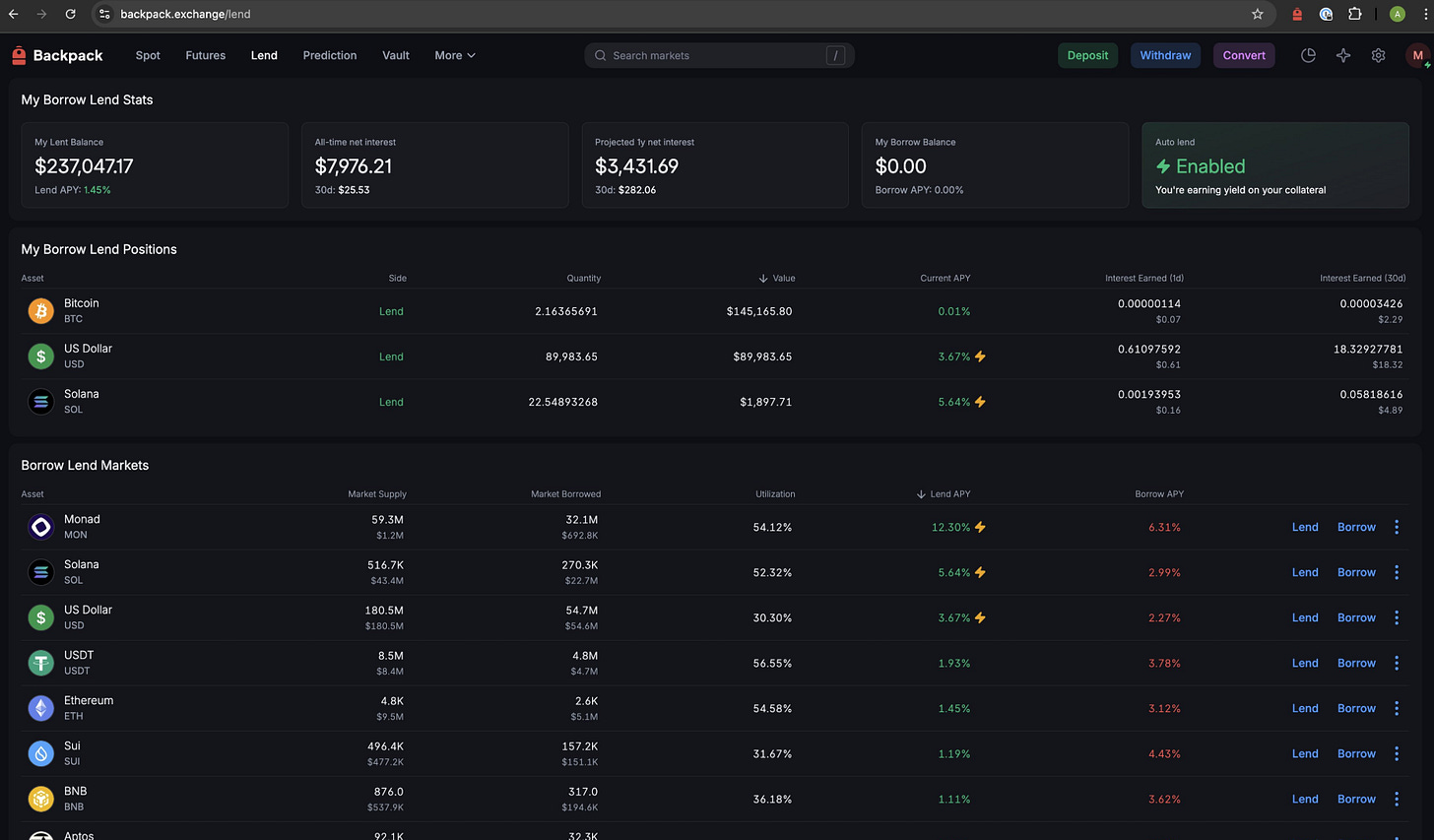Click the Solana icon in positions

[40, 402]
